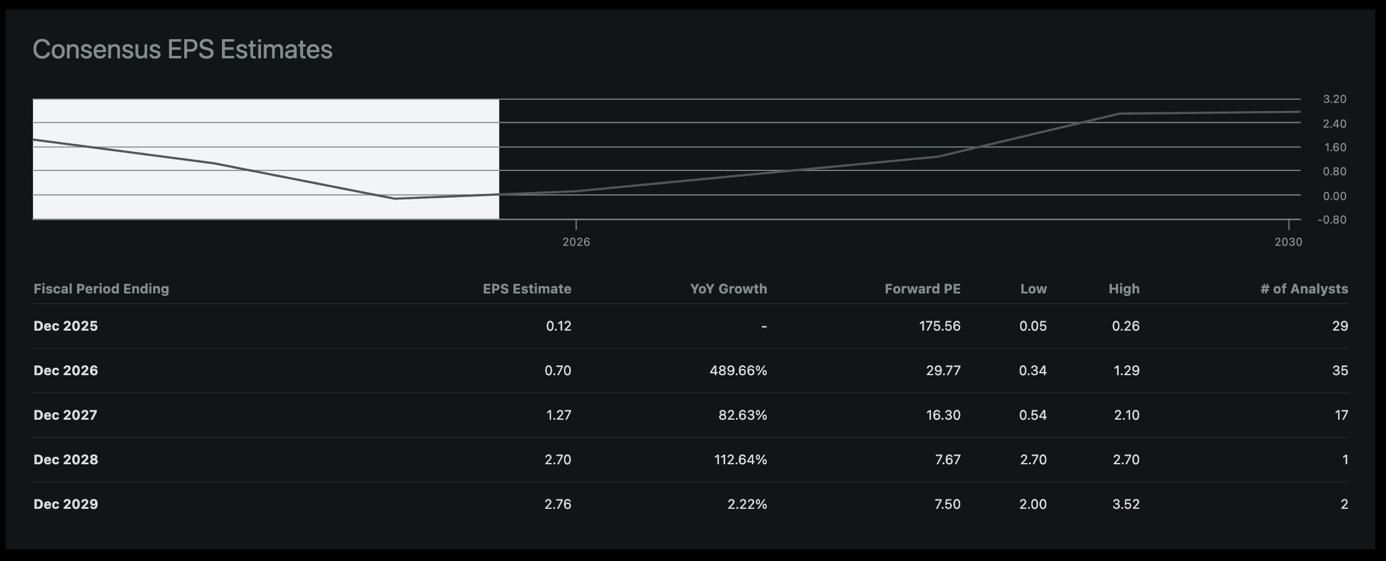1386x561 pixels.
Task: Sort by the EPS Estimate column header
Action: (x=527, y=289)
